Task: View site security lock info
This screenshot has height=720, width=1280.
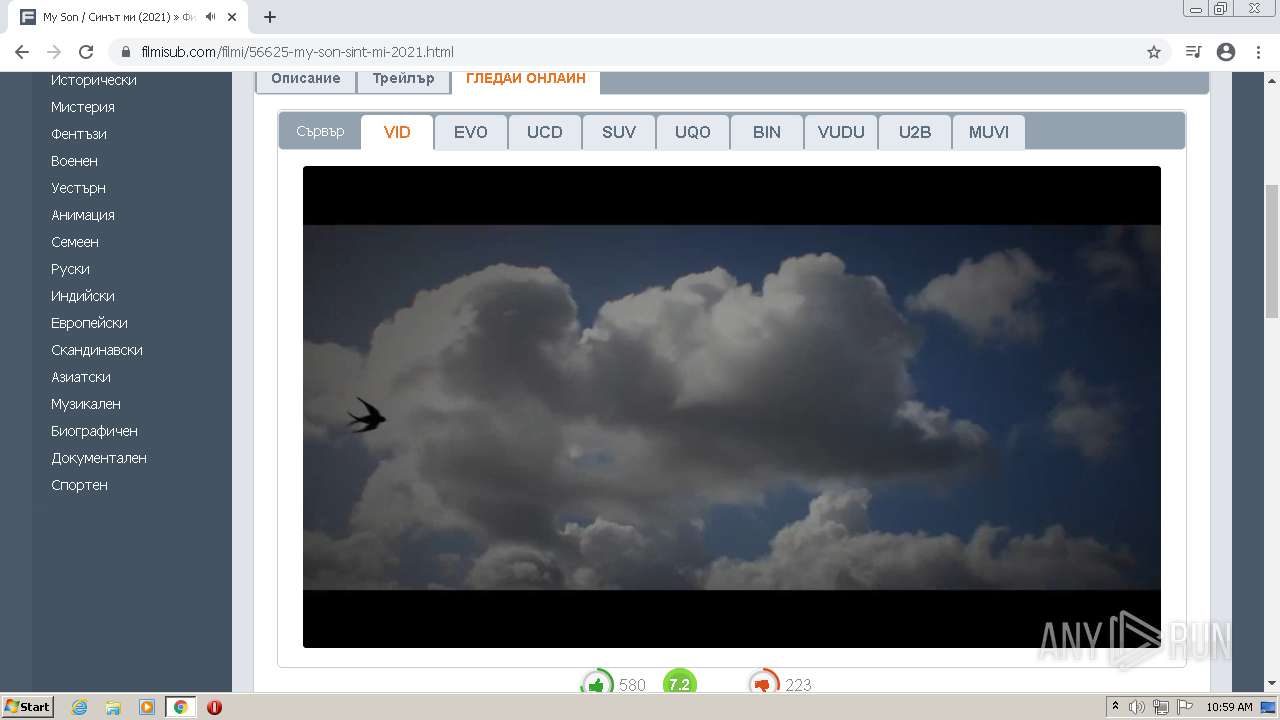Action: [125, 52]
